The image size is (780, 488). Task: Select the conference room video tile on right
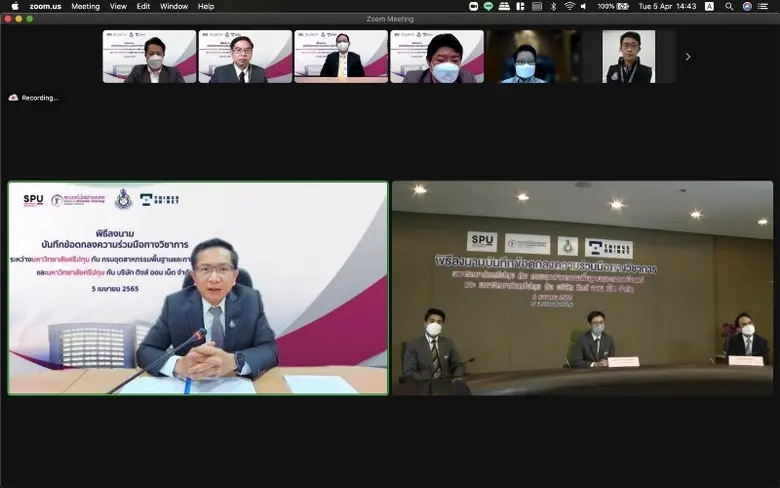pos(582,288)
